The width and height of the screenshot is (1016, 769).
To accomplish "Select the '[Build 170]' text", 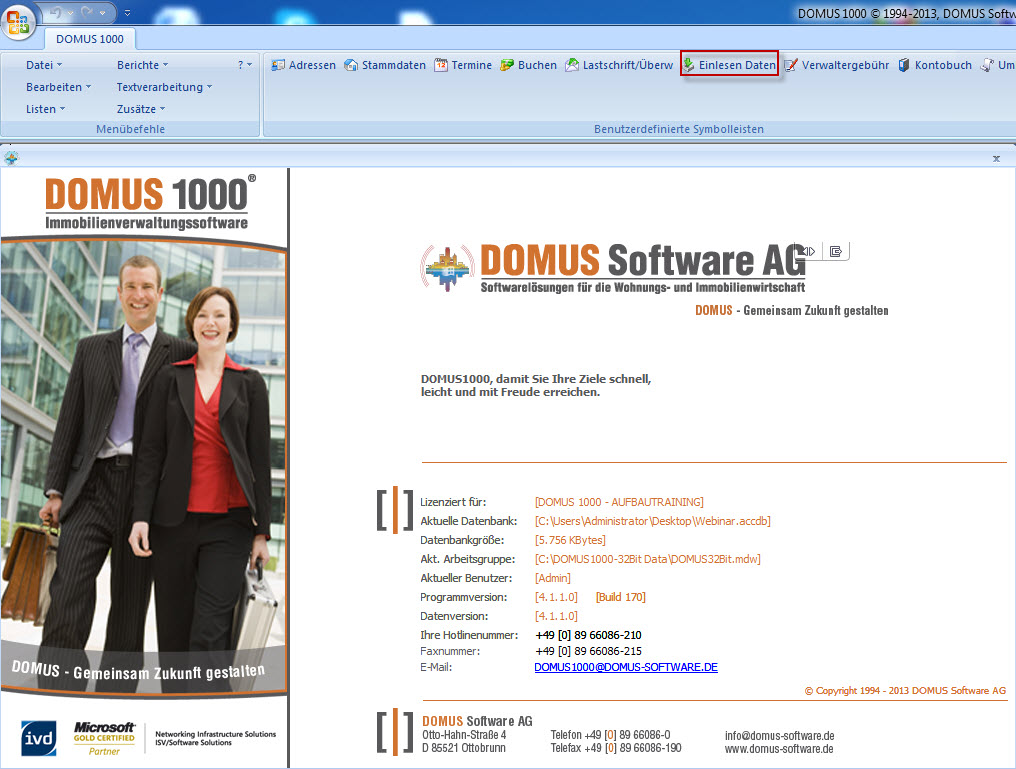I will [621, 597].
